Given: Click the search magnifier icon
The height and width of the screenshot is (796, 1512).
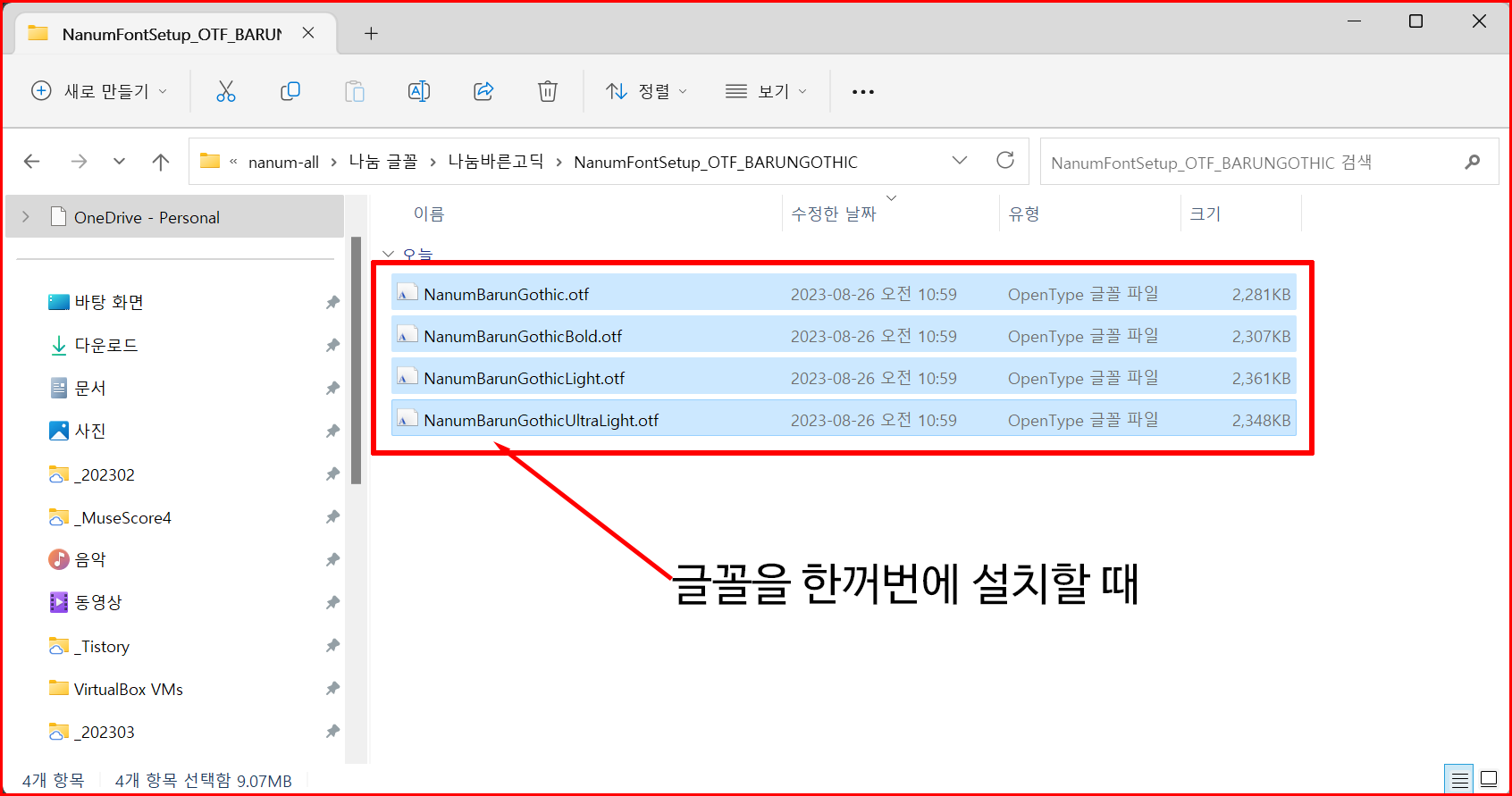Looking at the screenshot, I should coord(1473,162).
